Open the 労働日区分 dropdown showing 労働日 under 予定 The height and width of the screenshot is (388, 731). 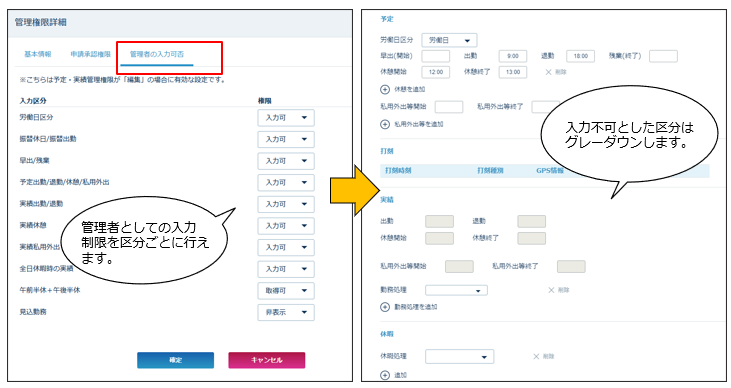click(449, 40)
